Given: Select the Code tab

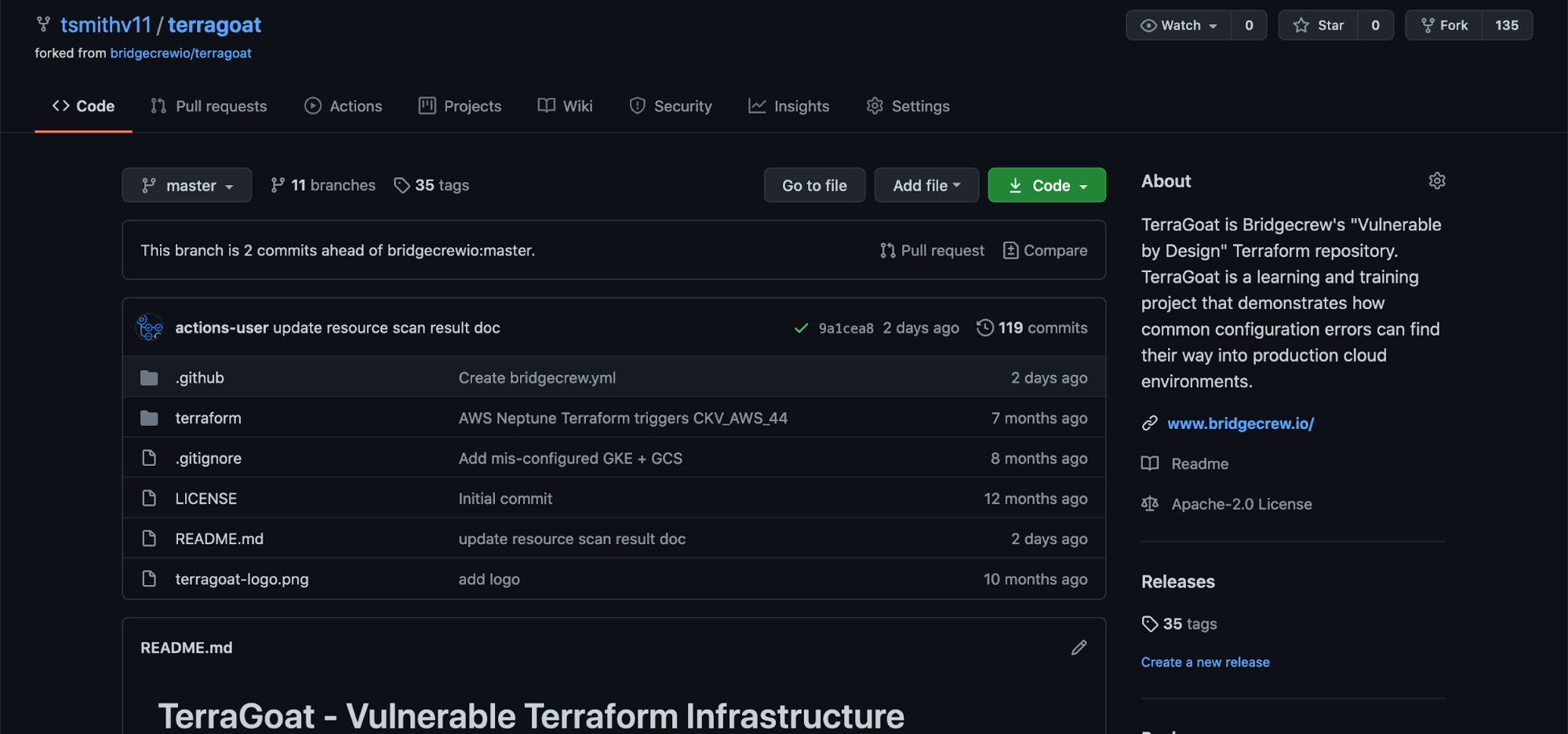Looking at the screenshot, I should [x=83, y=106].
